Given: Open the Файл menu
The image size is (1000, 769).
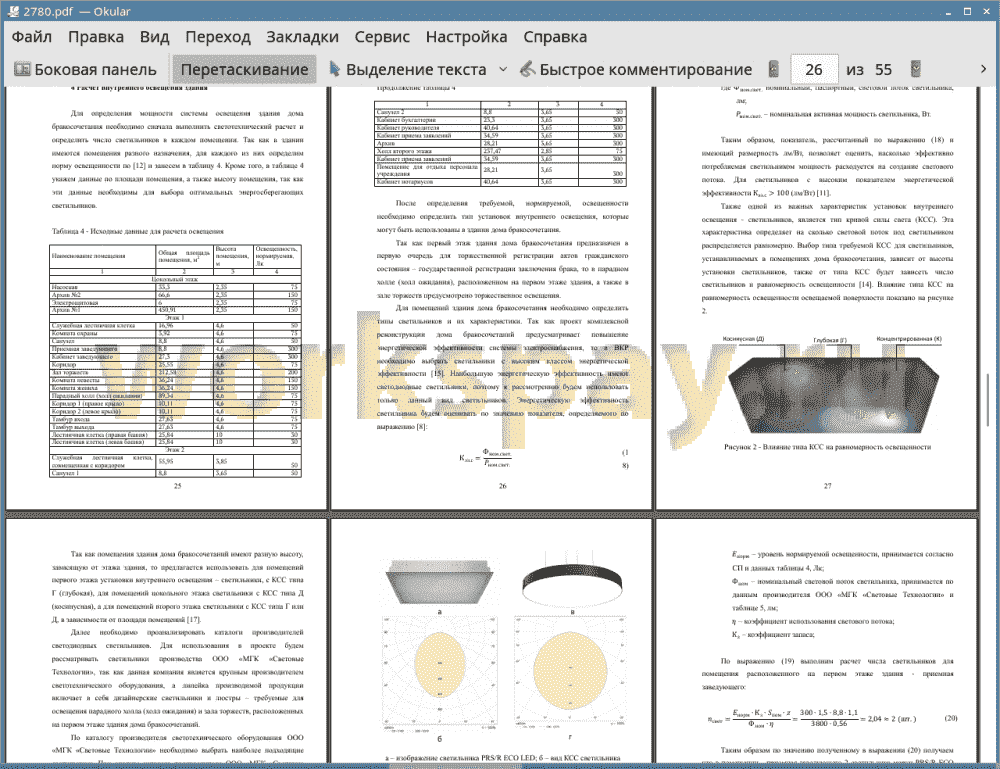Looking at the screenshot, I should [x=32, y=37].
